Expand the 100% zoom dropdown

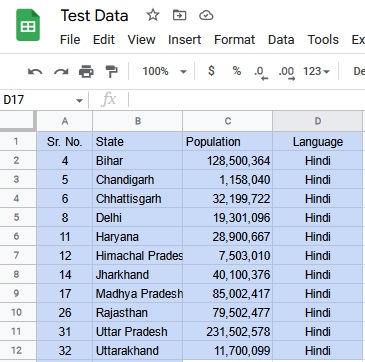164,71
